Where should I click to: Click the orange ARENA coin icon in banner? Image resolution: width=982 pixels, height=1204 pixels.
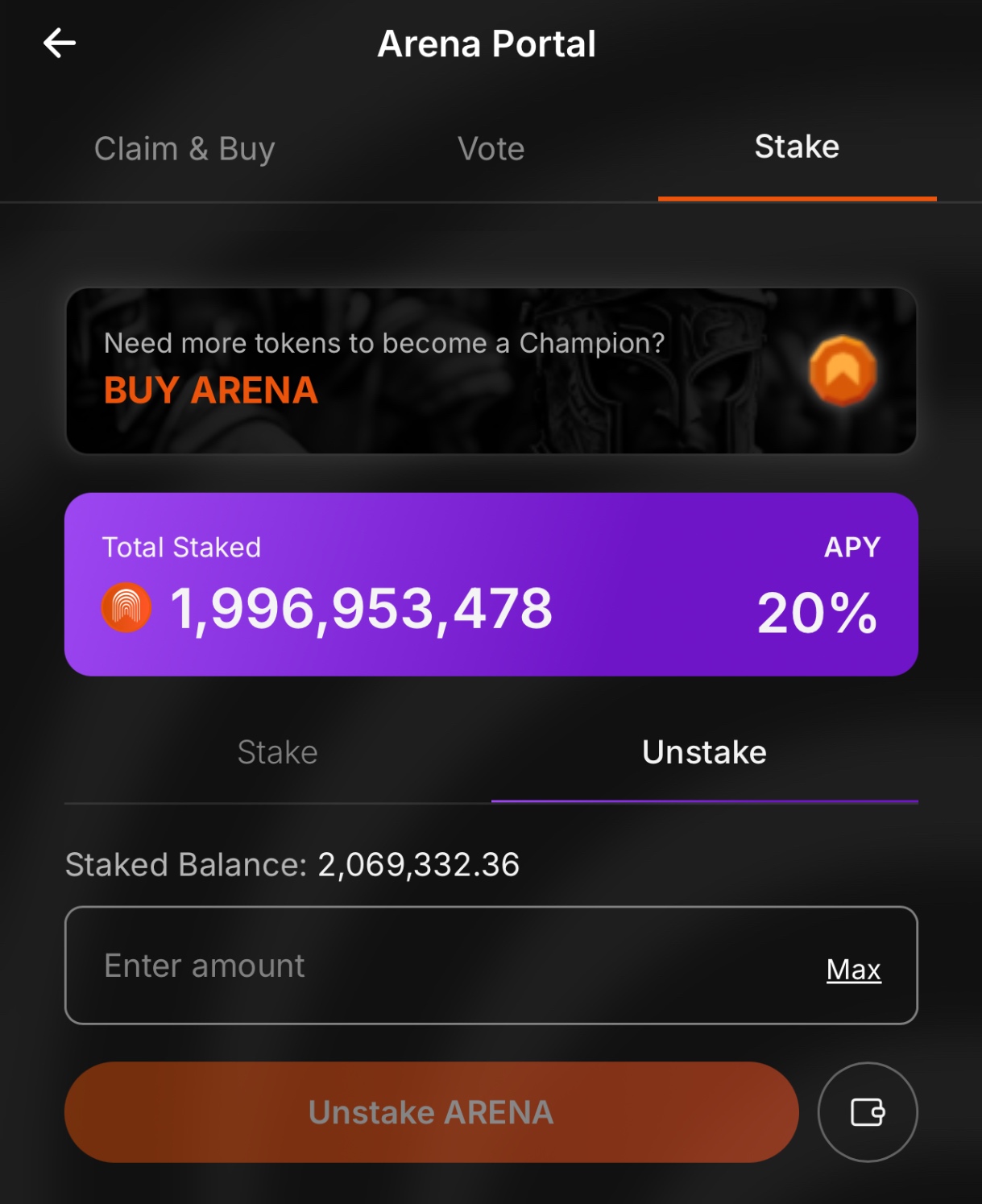[x=843, y=370]
